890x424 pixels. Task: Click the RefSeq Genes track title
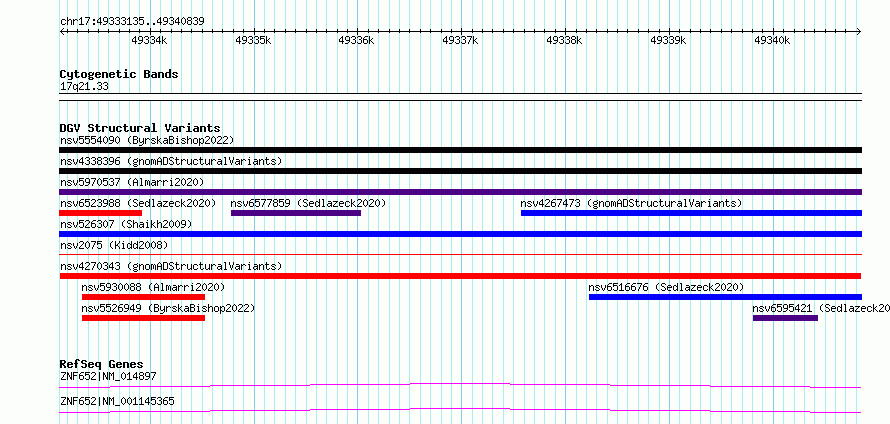point(102,364)
